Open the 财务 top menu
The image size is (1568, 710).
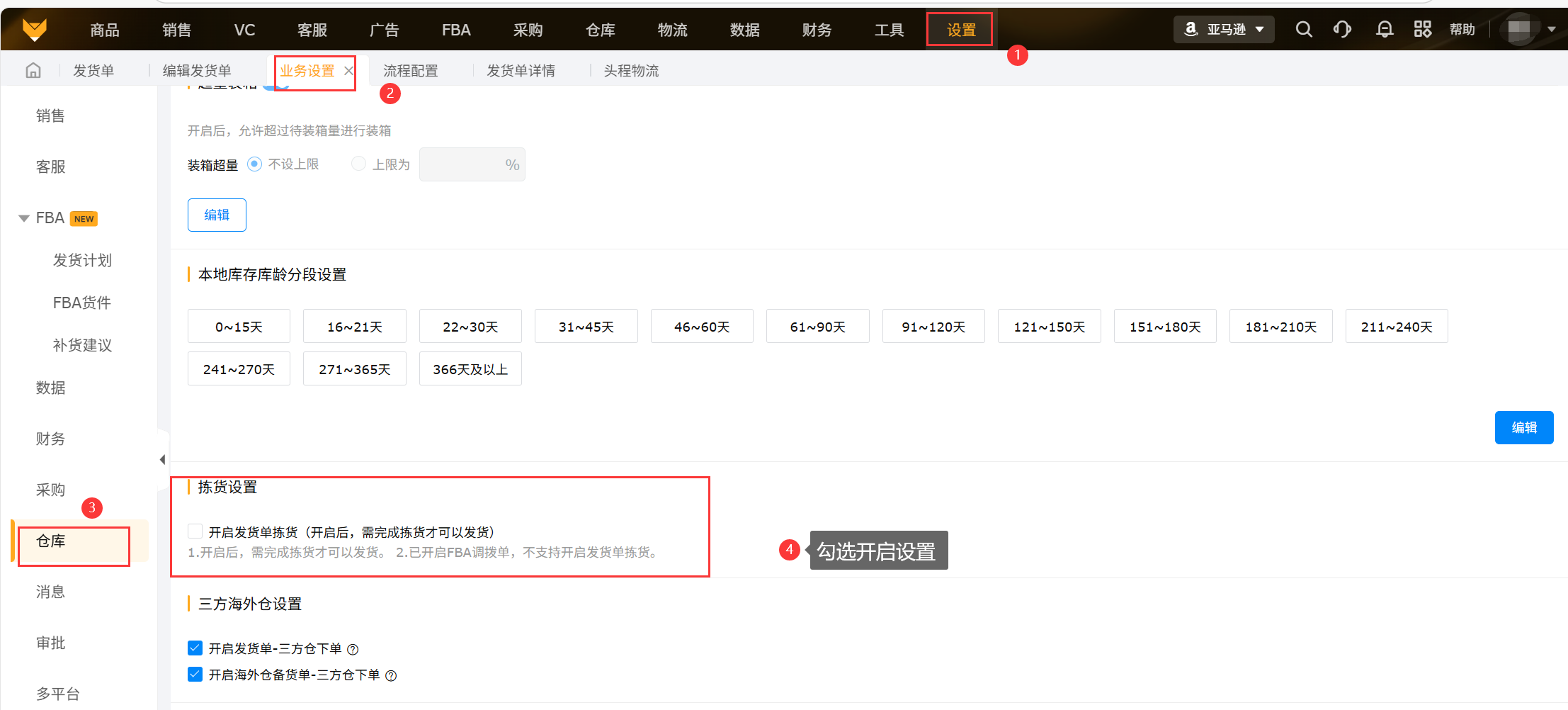coord(817,30)
